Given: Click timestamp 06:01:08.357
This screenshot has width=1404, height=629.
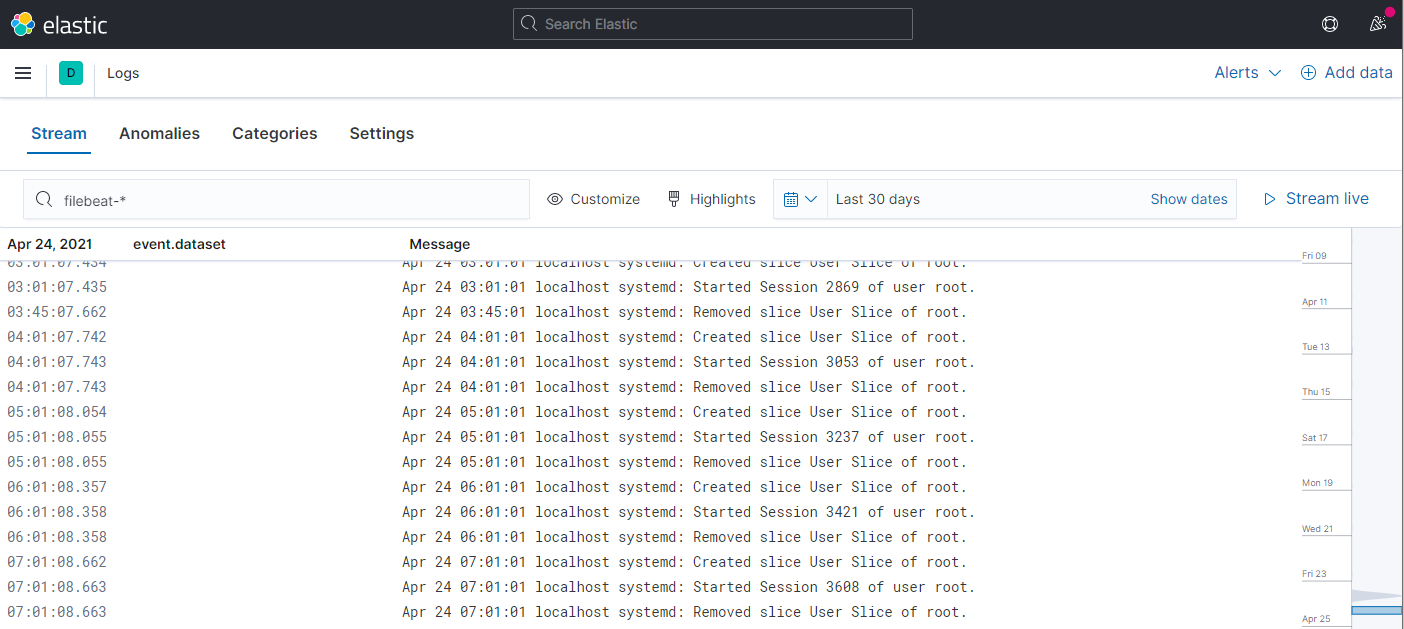Looking at the screenshot, I should click(57, 487).
